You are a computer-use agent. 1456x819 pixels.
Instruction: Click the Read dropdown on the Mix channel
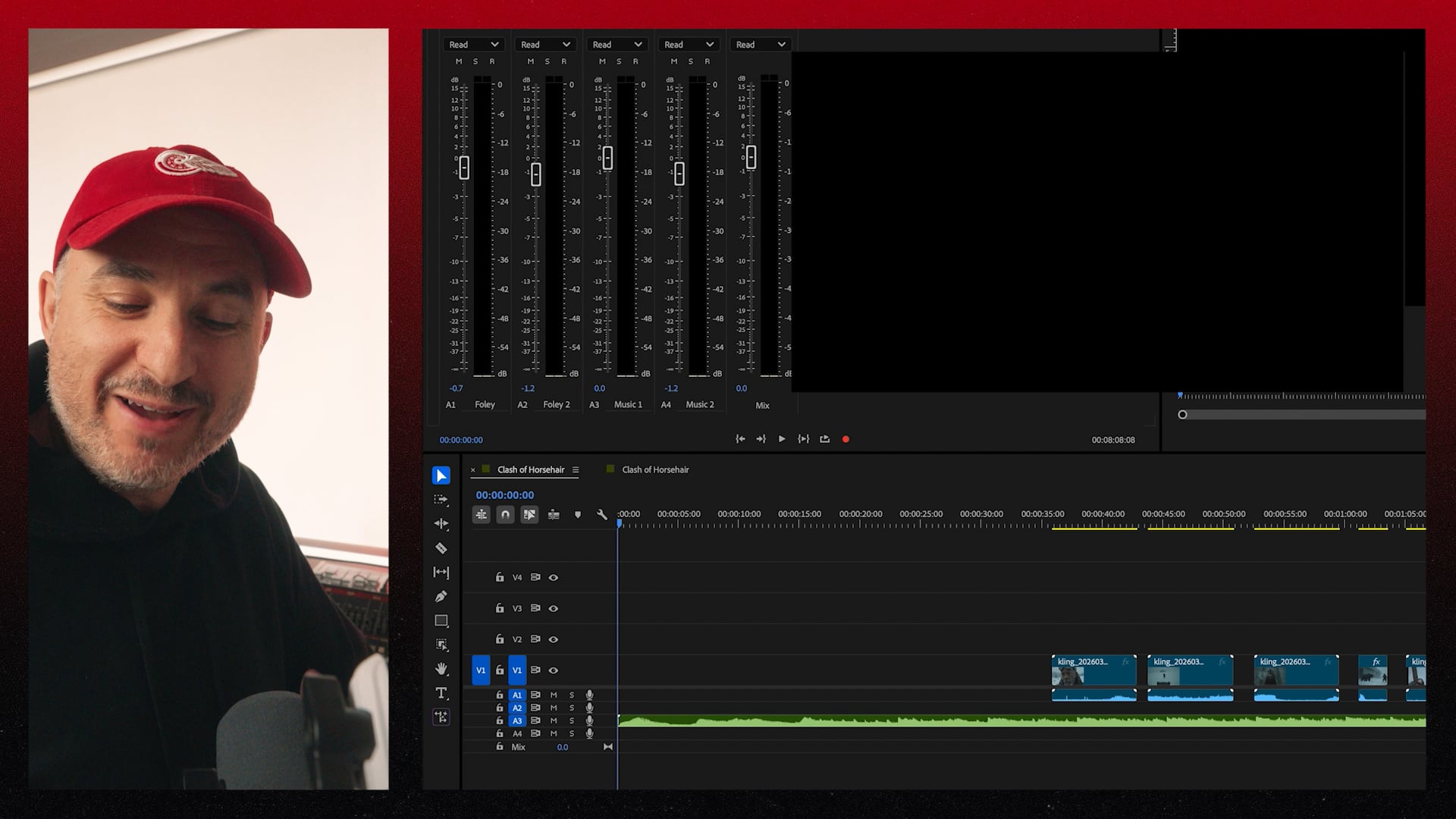point(760,44)
